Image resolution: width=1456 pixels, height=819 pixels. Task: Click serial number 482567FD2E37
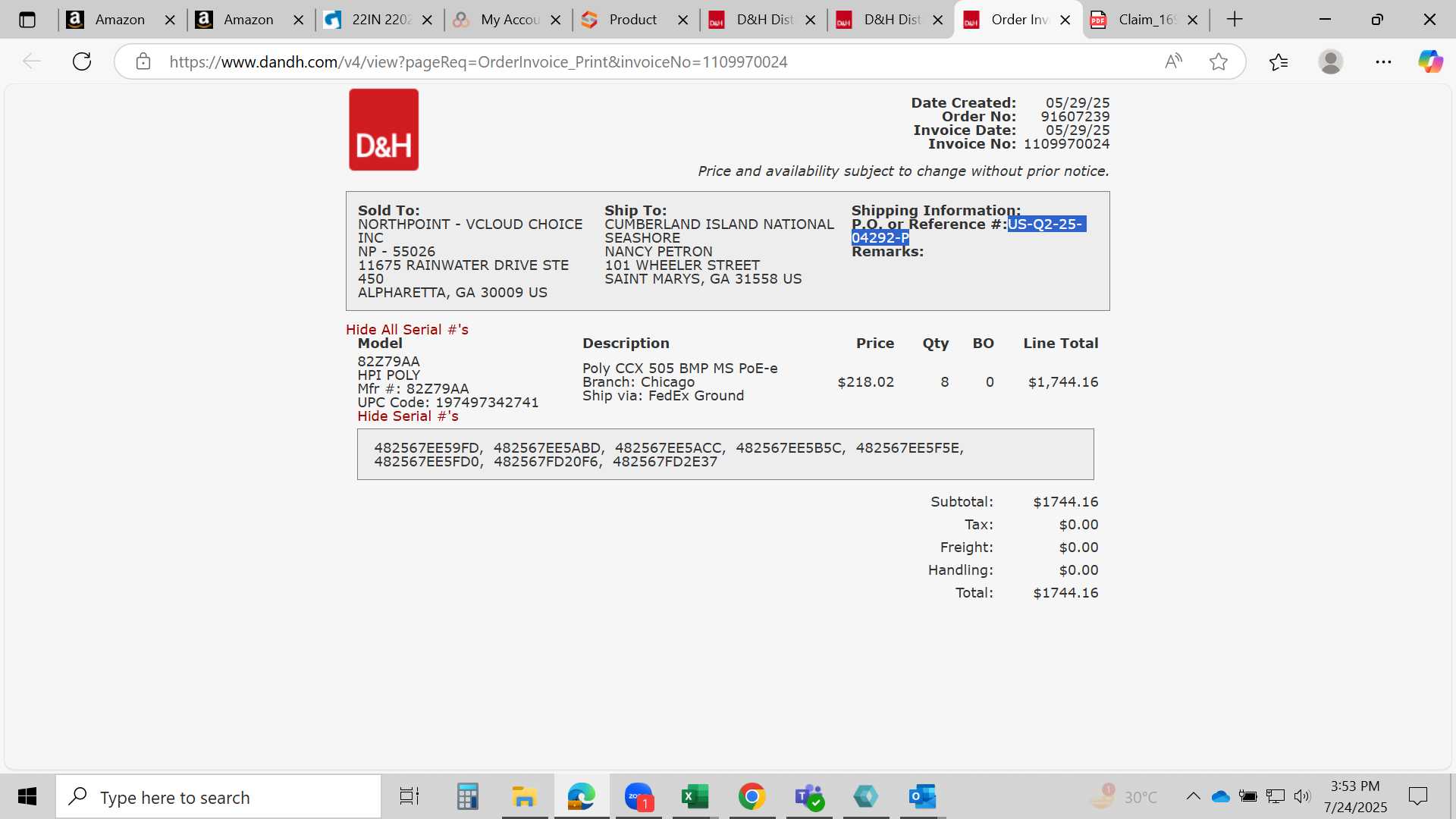click(665, 462)
